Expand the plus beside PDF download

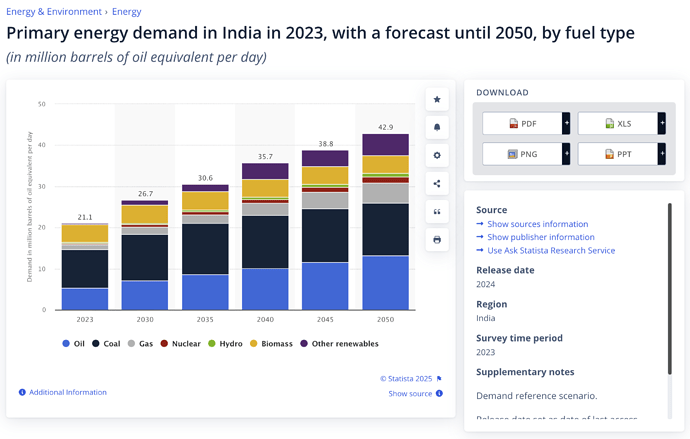(566, 124)
